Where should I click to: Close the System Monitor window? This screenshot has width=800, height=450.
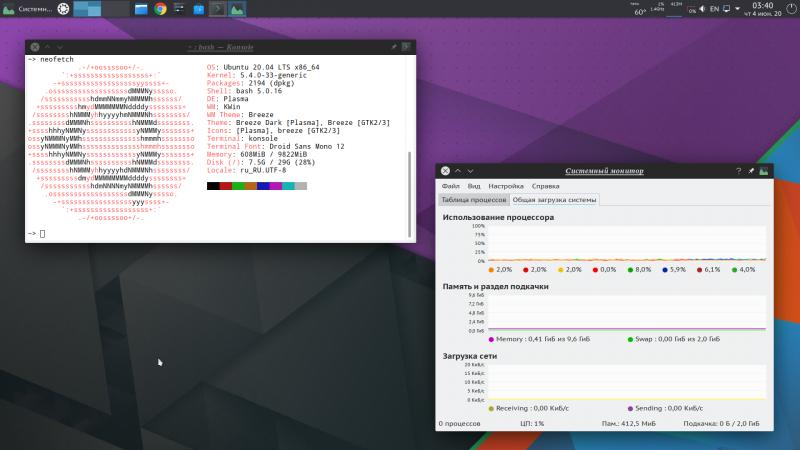point(445,171)
